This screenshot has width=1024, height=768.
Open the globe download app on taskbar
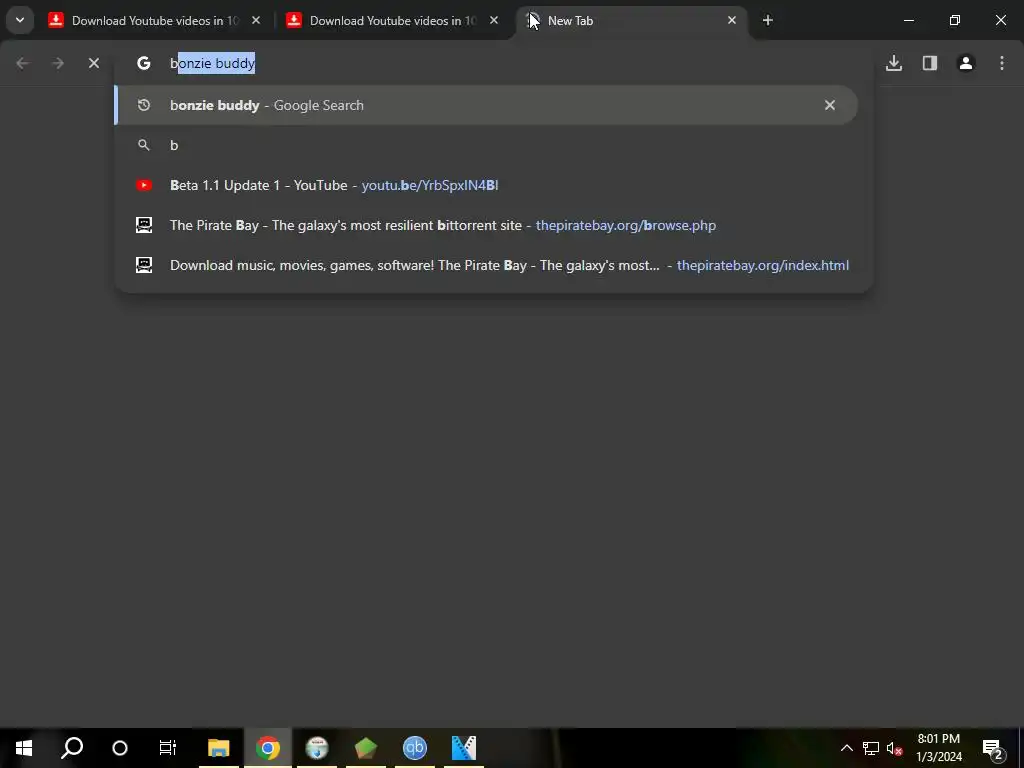(x=317, y=748)
